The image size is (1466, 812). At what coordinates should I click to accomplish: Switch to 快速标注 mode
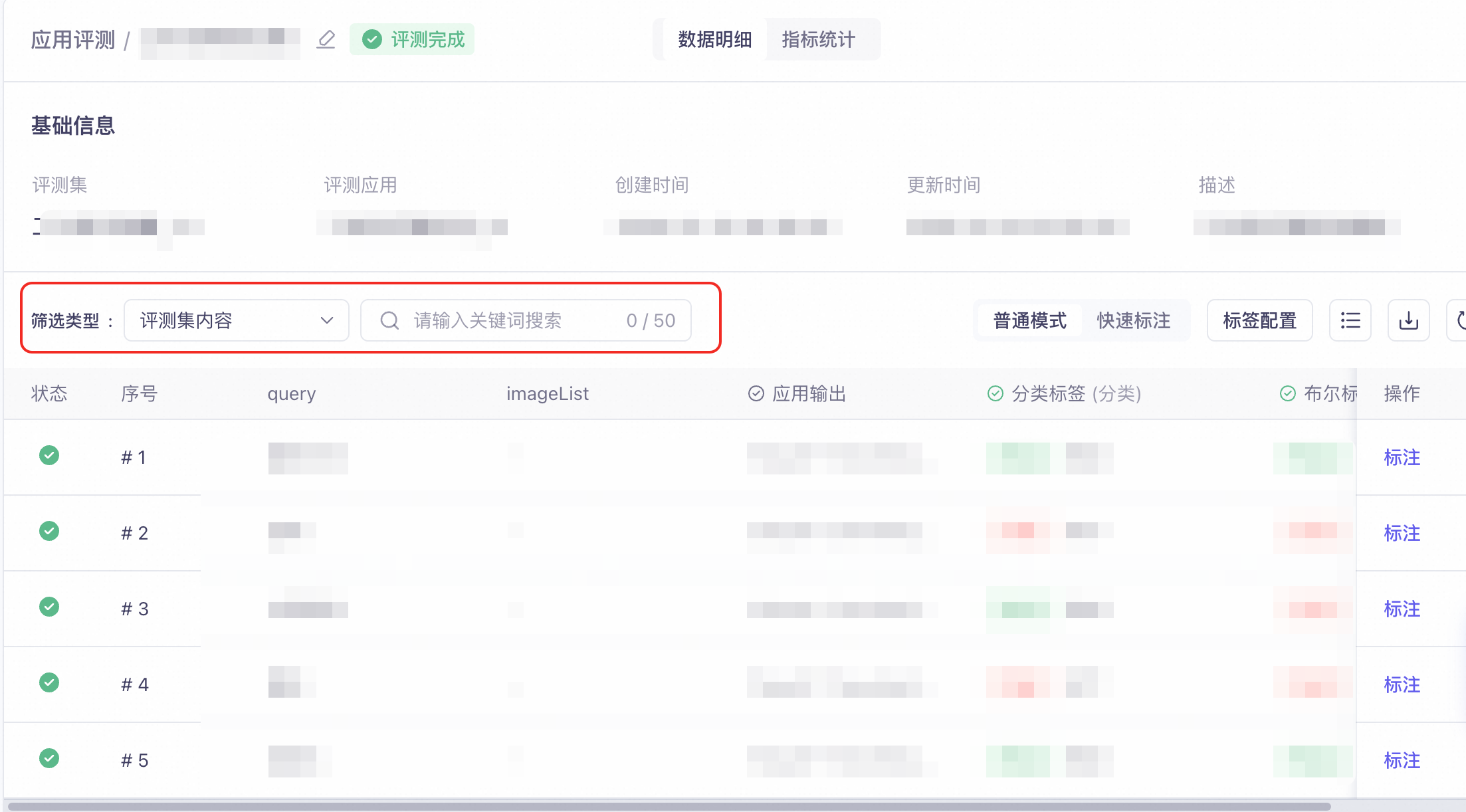[x=1133, y=321]
